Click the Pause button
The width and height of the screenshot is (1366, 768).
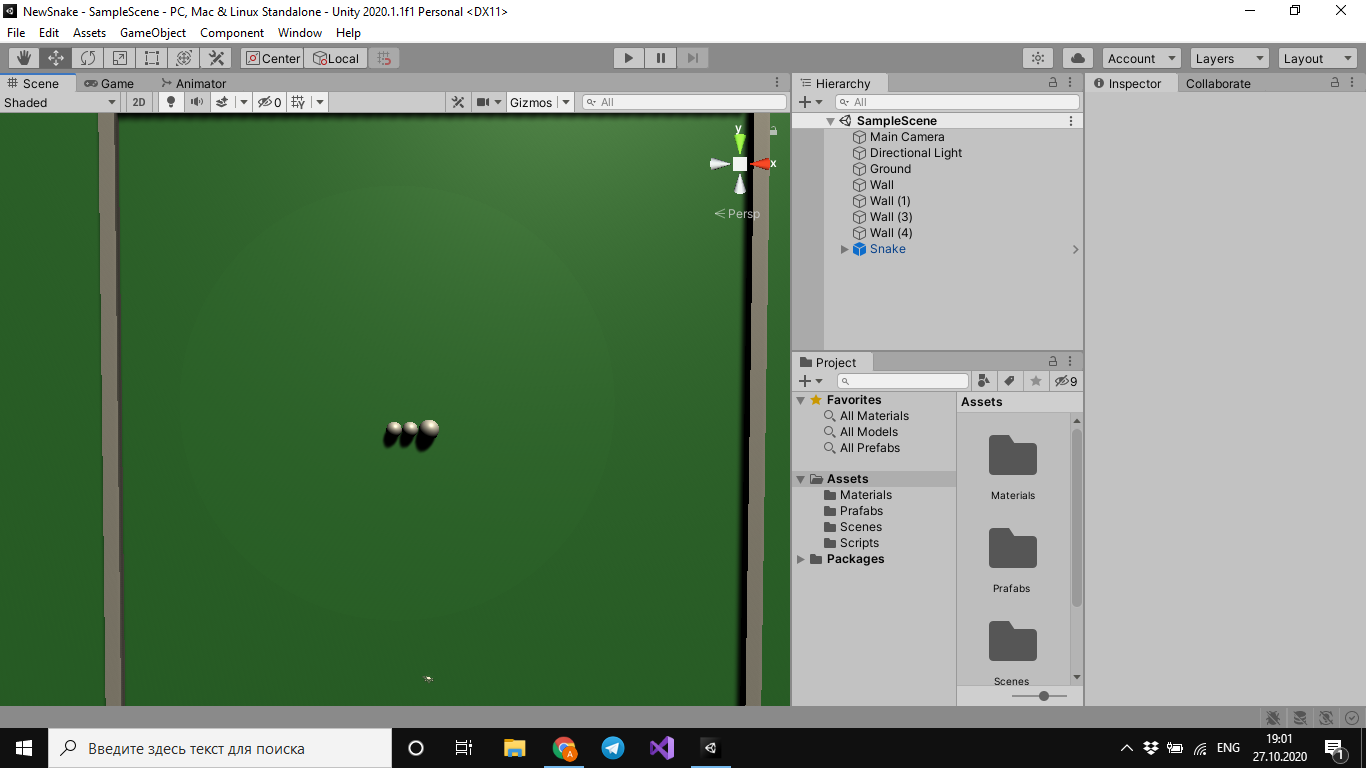(x=661, y=58)
